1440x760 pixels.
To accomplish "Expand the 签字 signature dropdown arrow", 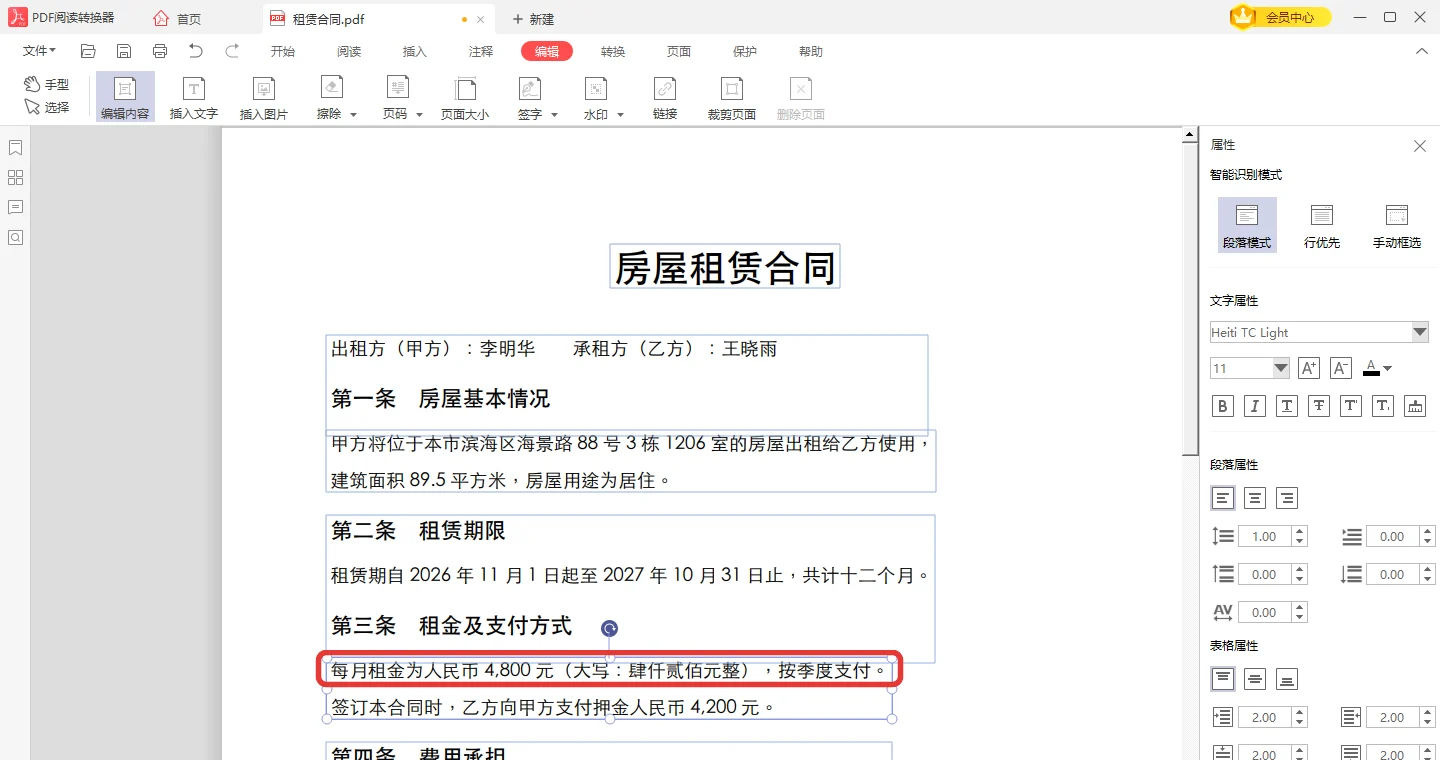I will click(554, 115).
